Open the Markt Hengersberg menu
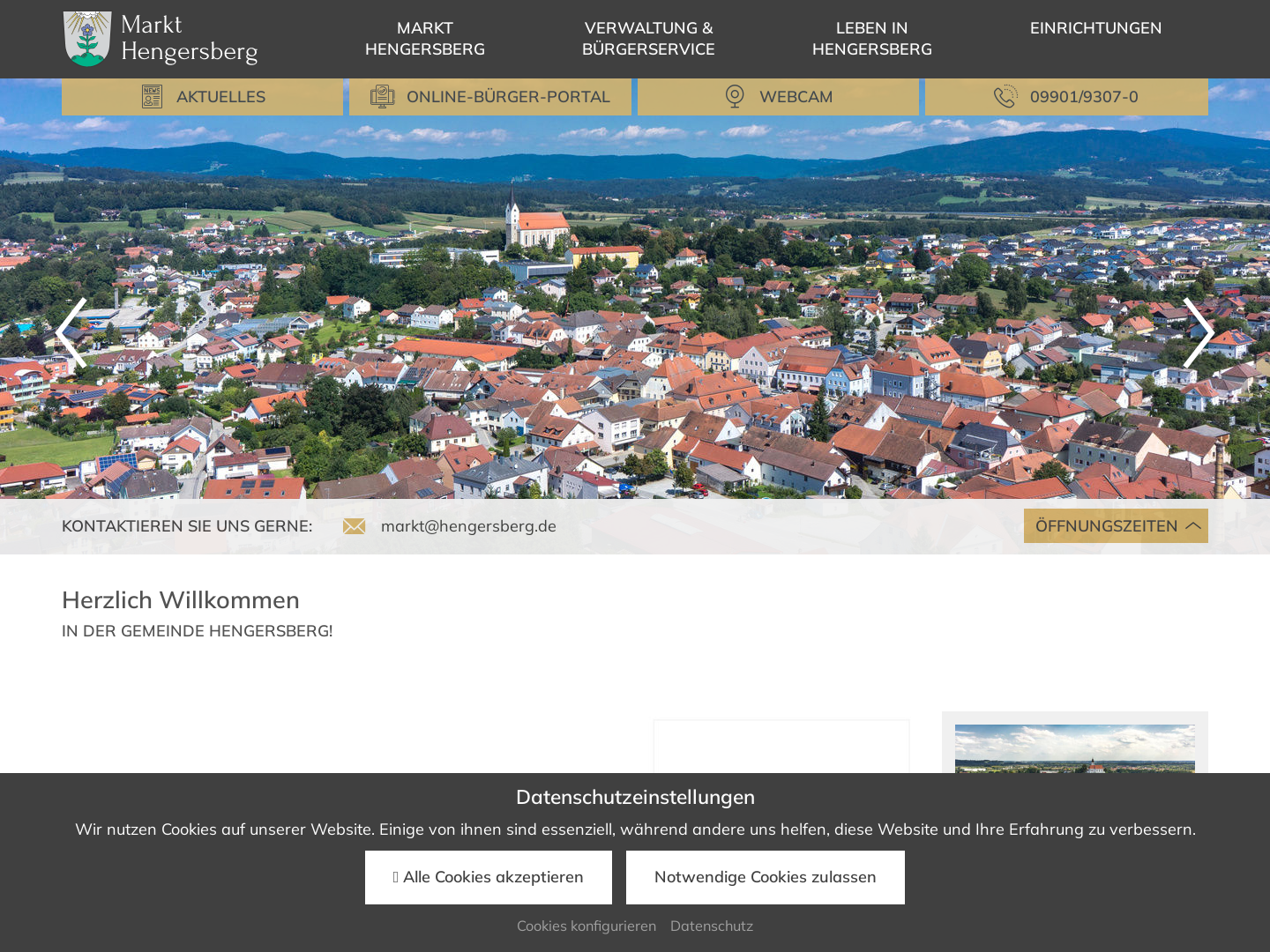Image resolution: width=1270 pixels, height=952 pixels. point(425,39)
